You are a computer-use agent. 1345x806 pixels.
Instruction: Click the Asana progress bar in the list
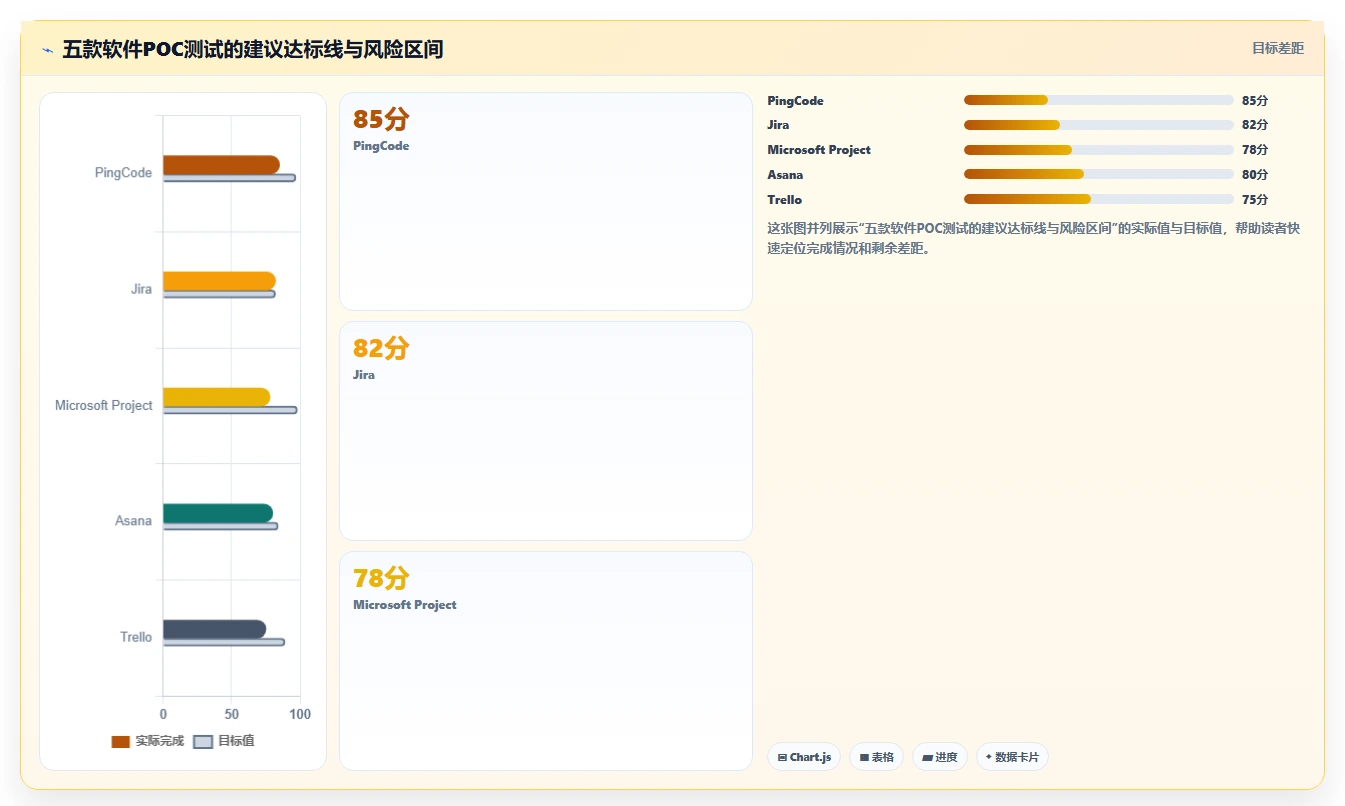(x=1098, y=174)
